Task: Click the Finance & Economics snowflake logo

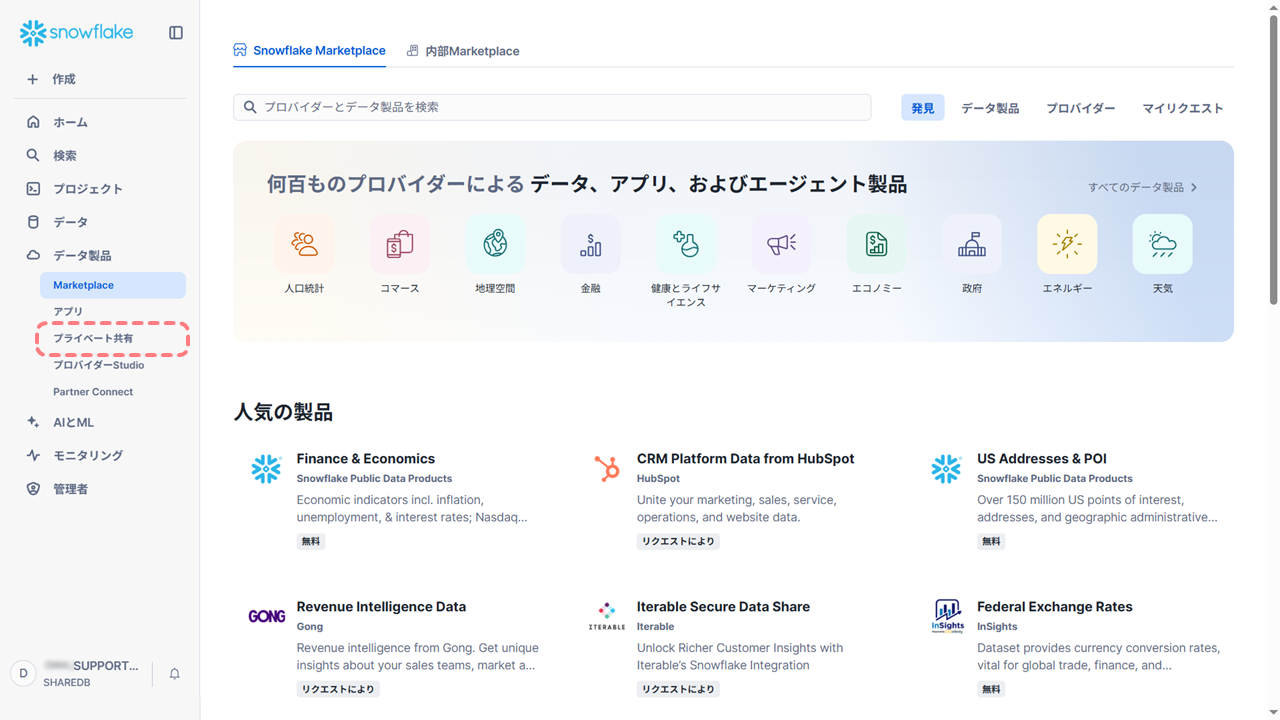Action: coord(266,469)
